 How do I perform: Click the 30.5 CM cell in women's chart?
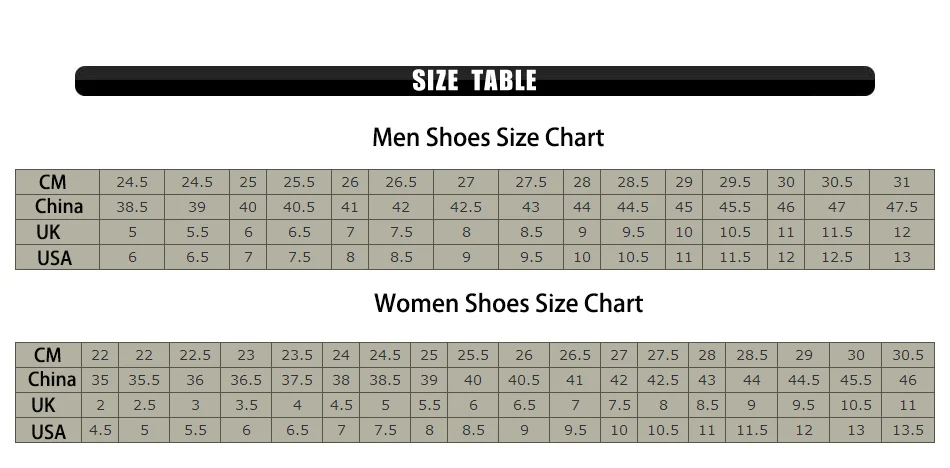[908, 355]
